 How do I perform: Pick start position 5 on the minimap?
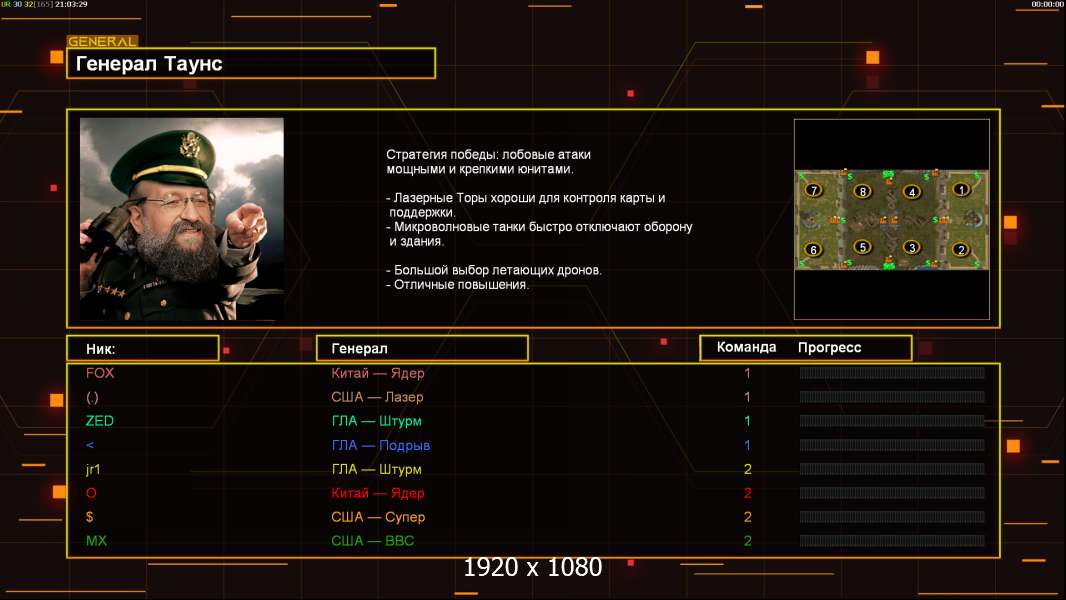pos(862,247)
